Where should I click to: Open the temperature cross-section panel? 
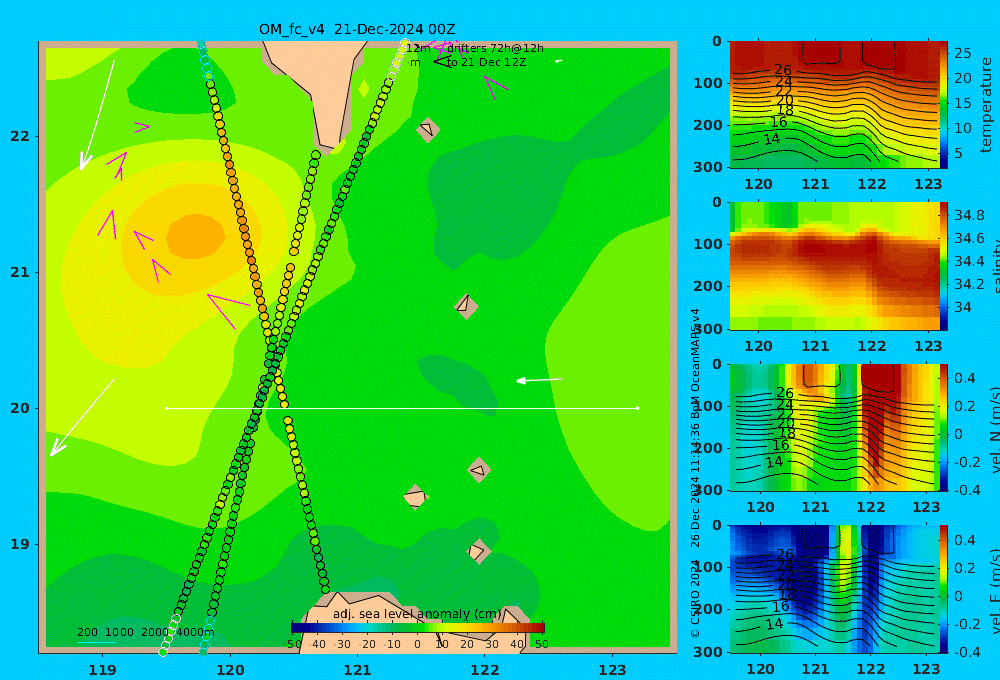coord(834,105)
